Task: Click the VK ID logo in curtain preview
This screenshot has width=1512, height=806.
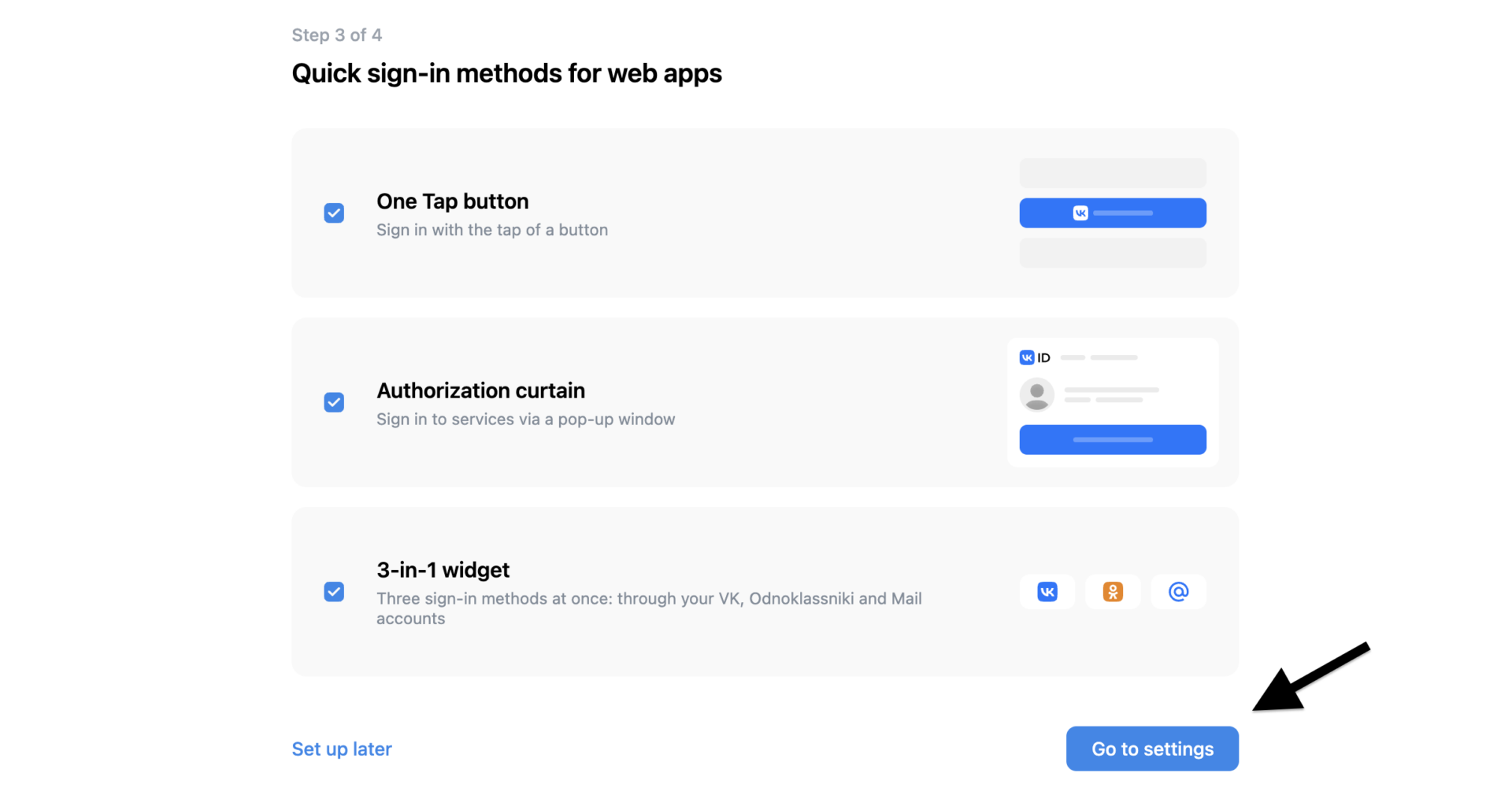Action: pos(1035,358)
